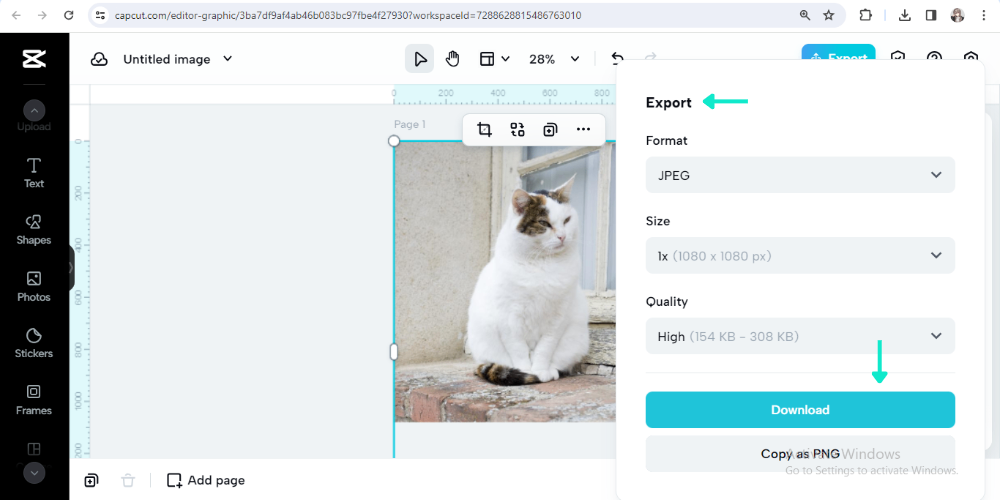This screenshot has width=1000, height=500.
Task: Click Add page button
Action: [206, 480]
